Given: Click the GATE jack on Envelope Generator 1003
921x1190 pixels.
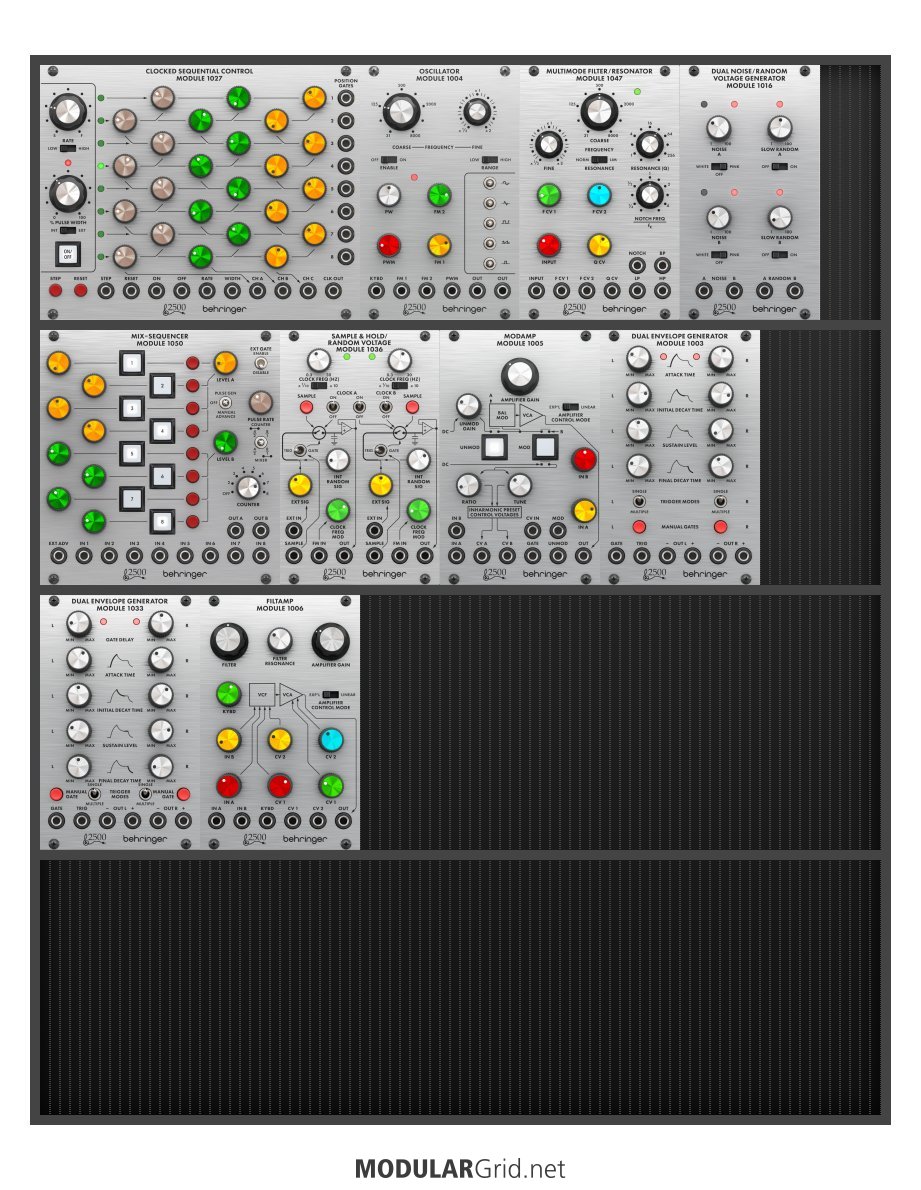Looking at the screenshot, I should [617, 556].
